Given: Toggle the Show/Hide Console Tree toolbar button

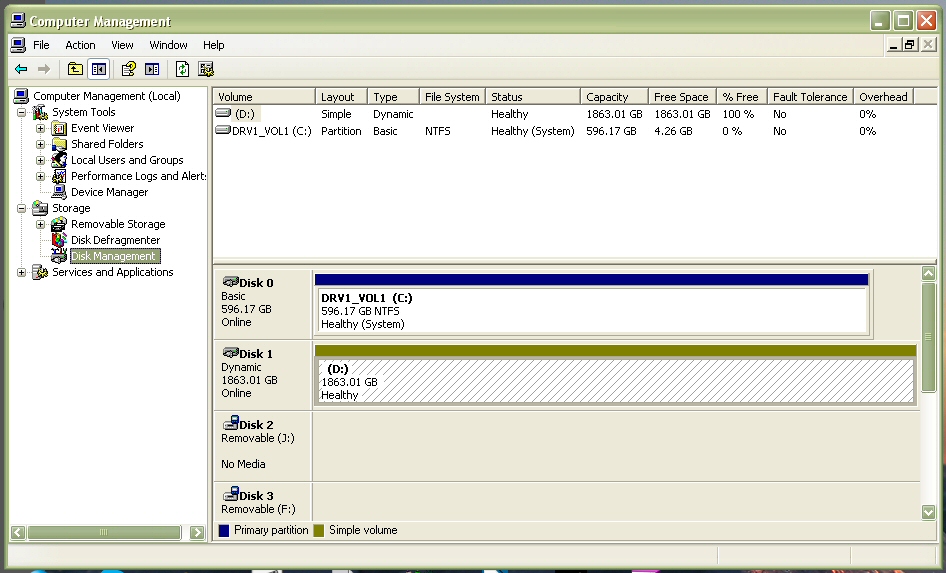Looking at the screenshot, I should (98, 69).
